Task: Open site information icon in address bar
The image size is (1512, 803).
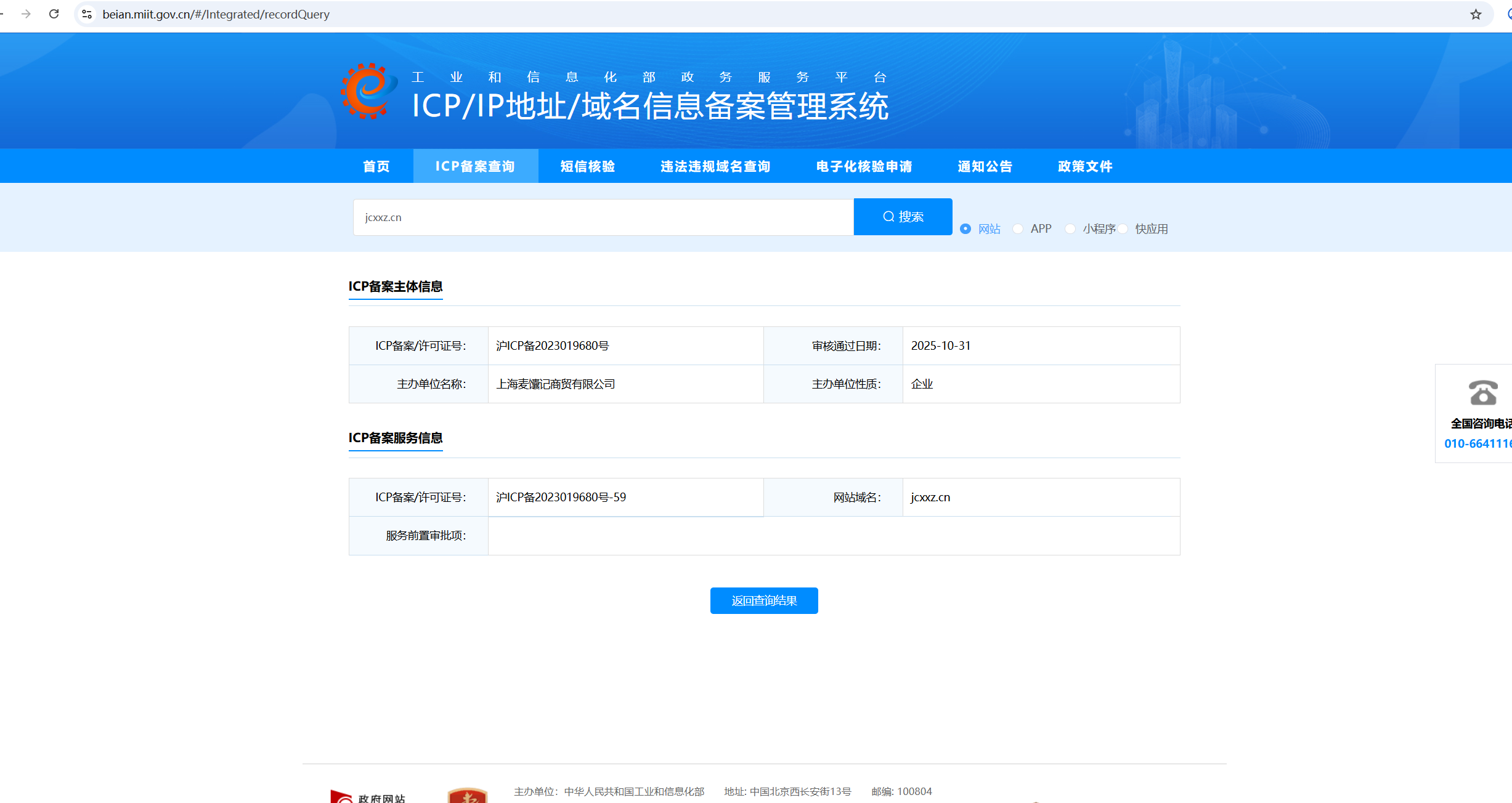Action: click(87, 14)
